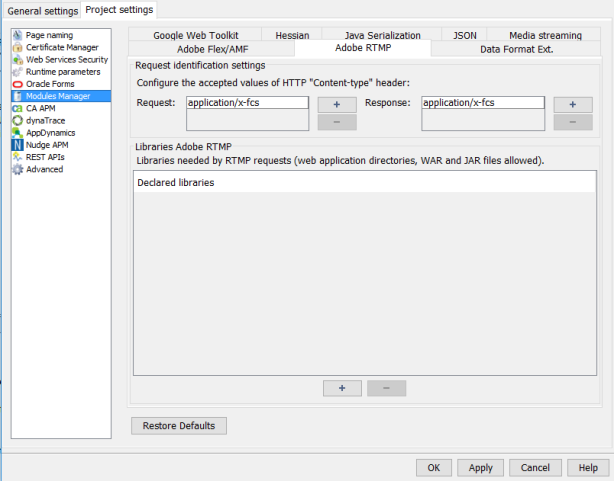Image resolution: width=614 pixels, height=481 pixels.
Task: Click the Runtime parameters gears icon
Action: 18,72
